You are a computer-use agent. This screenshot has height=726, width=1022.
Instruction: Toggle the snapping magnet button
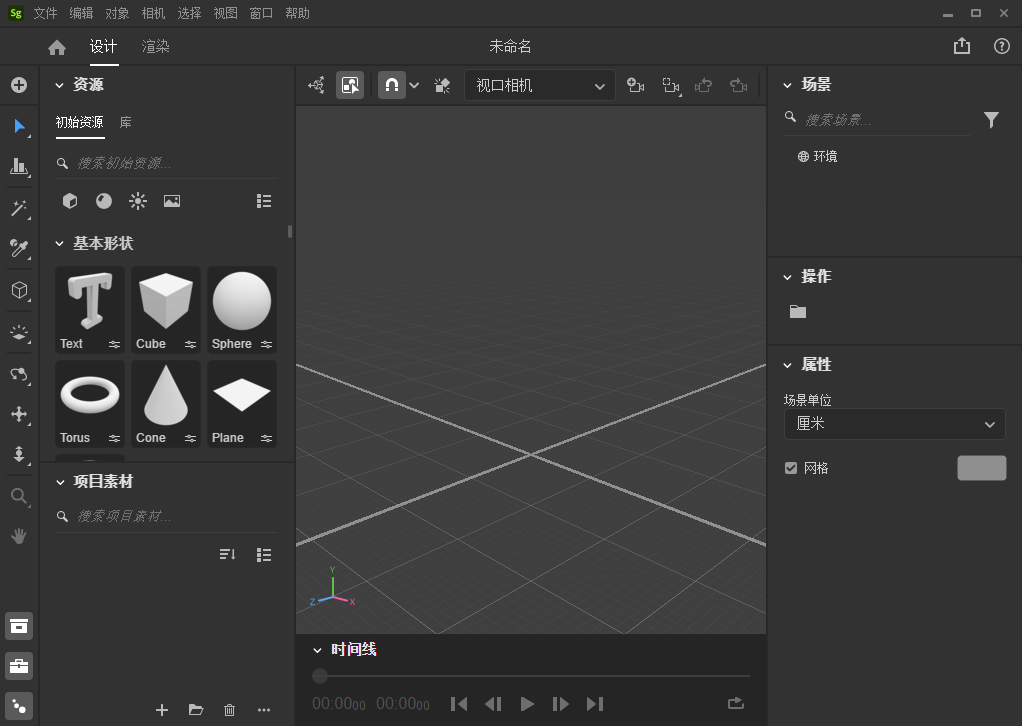(x=392, y=85)
